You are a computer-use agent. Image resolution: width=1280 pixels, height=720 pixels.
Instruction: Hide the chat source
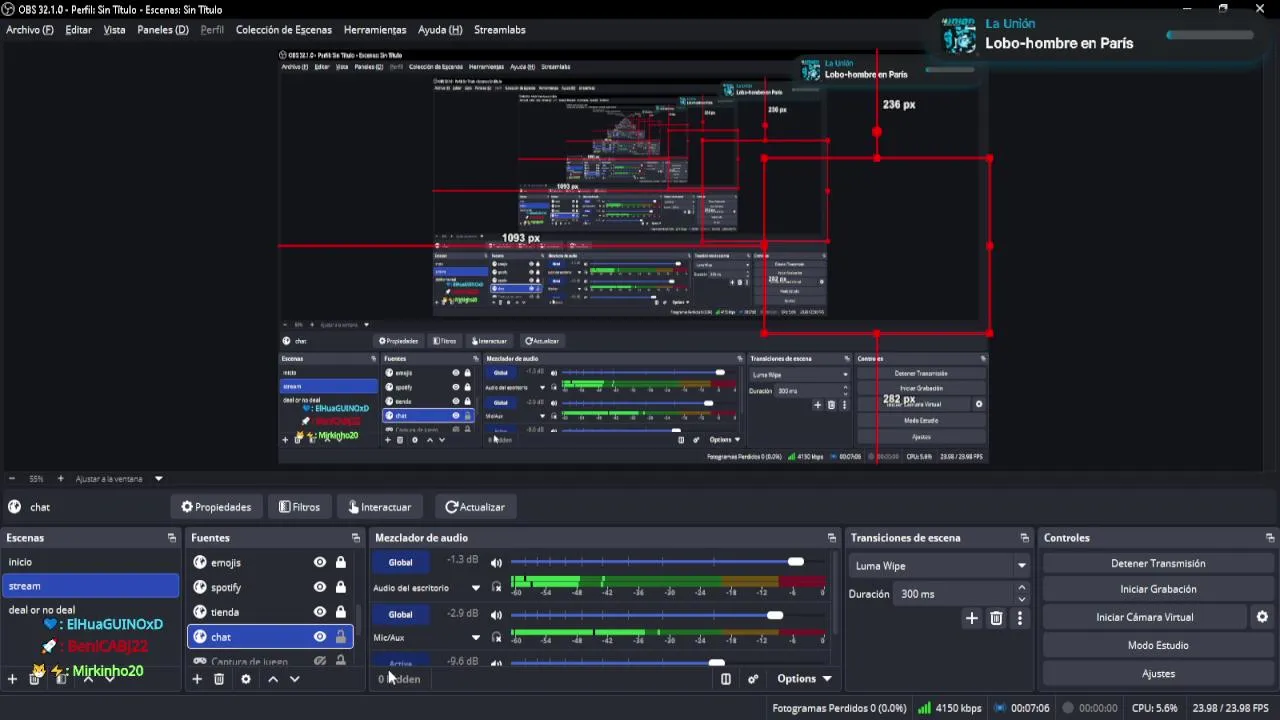point(320,637)
